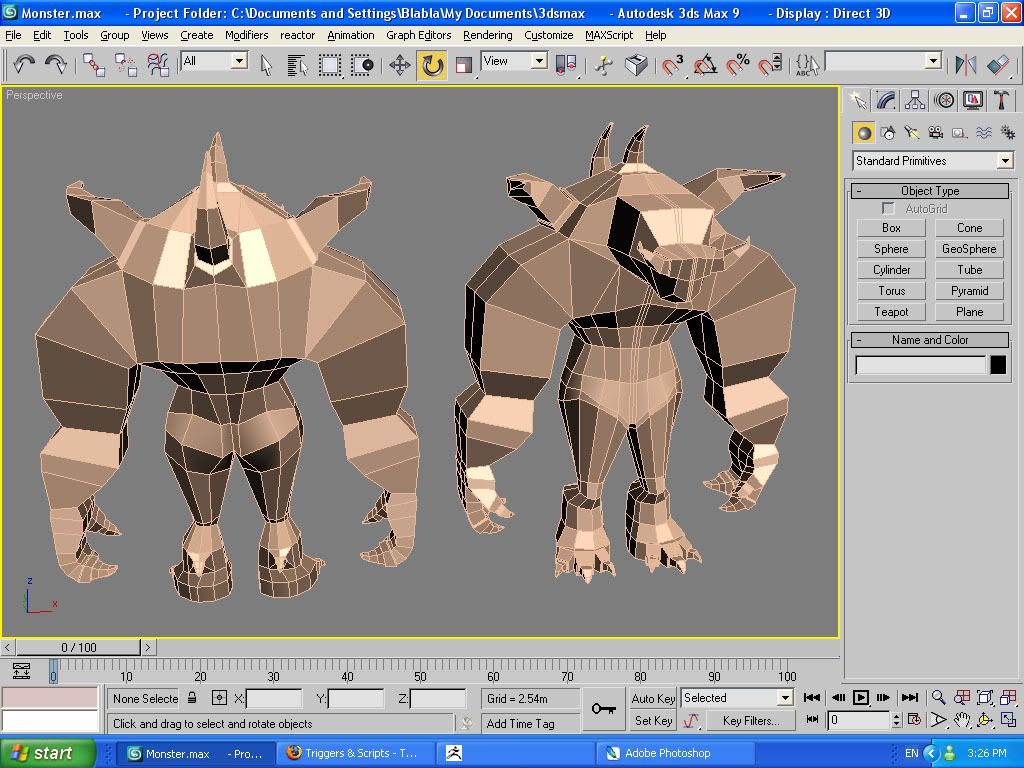1024x768 pixels.
Task: Toggle the Spinner Snap button
Action: click(770, 65)
